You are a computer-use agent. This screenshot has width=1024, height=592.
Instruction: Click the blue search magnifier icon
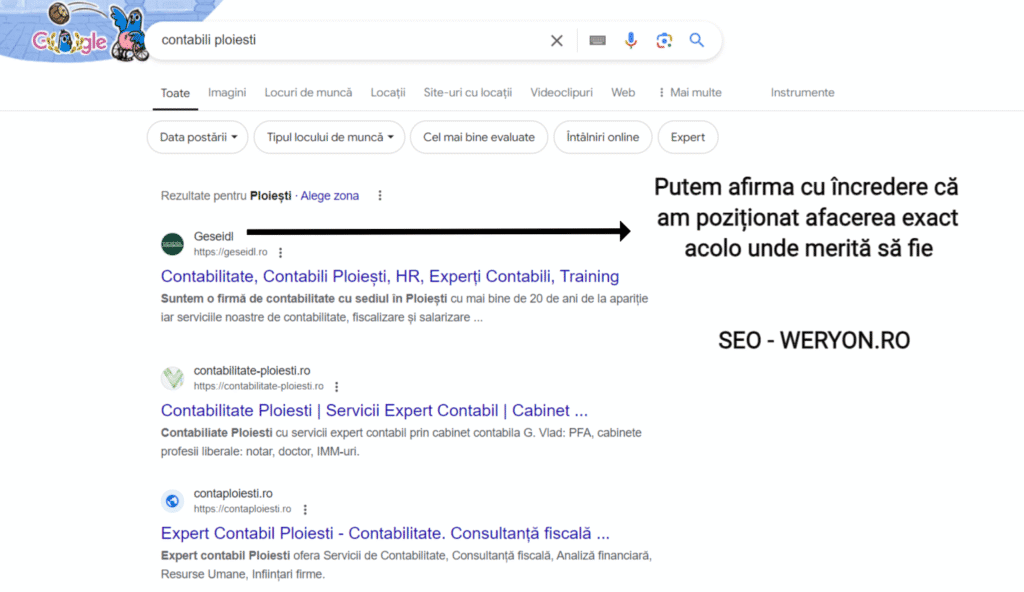697,40
